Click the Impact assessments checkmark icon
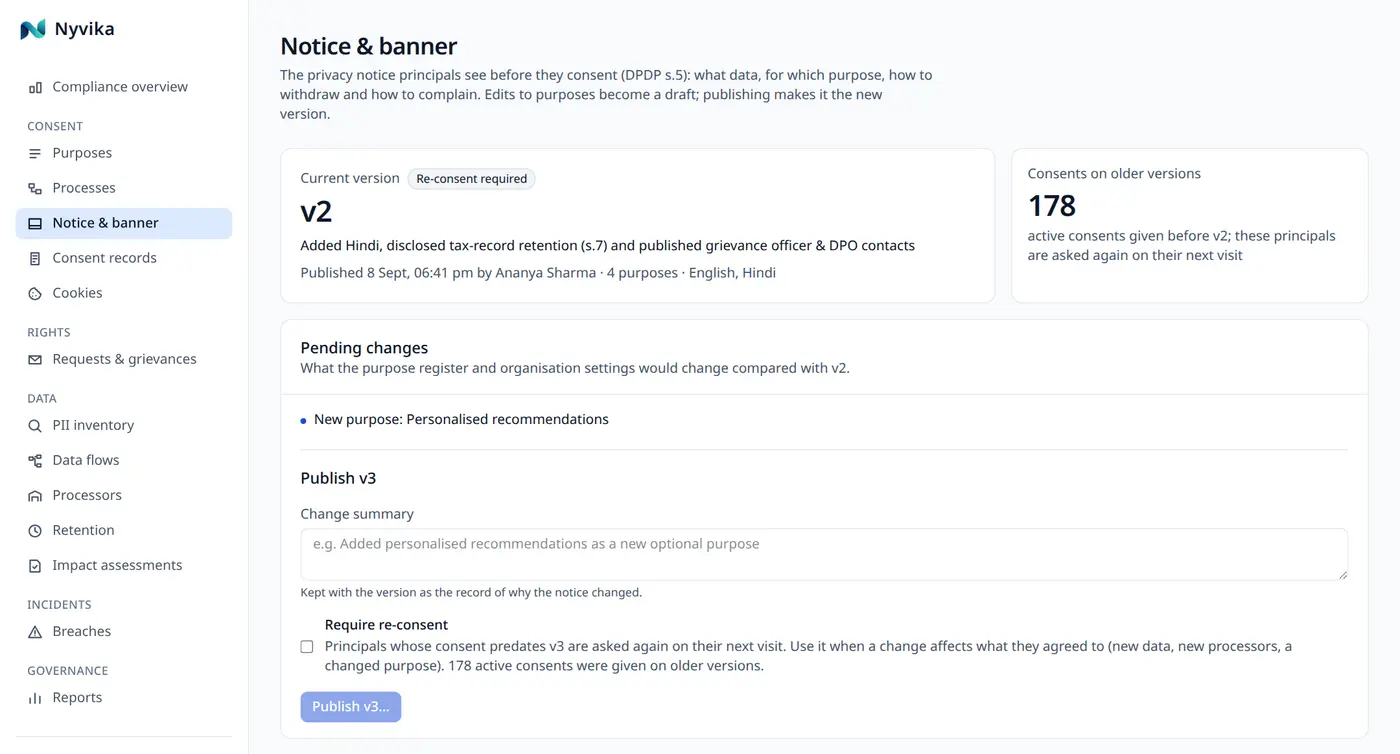The image size is (1400, 754). coord(35,565)
